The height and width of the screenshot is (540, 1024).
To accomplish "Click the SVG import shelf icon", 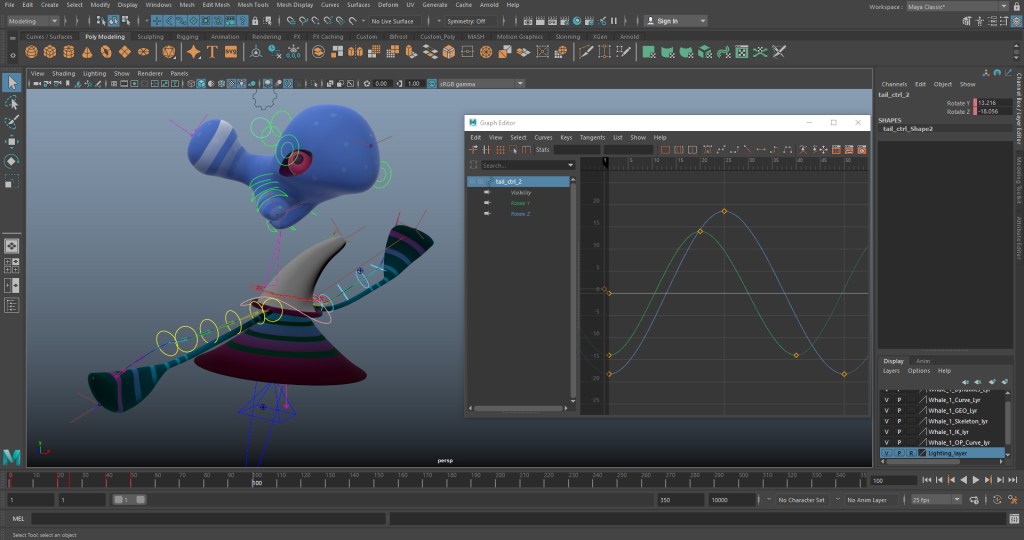I will [x=231, y=52].
